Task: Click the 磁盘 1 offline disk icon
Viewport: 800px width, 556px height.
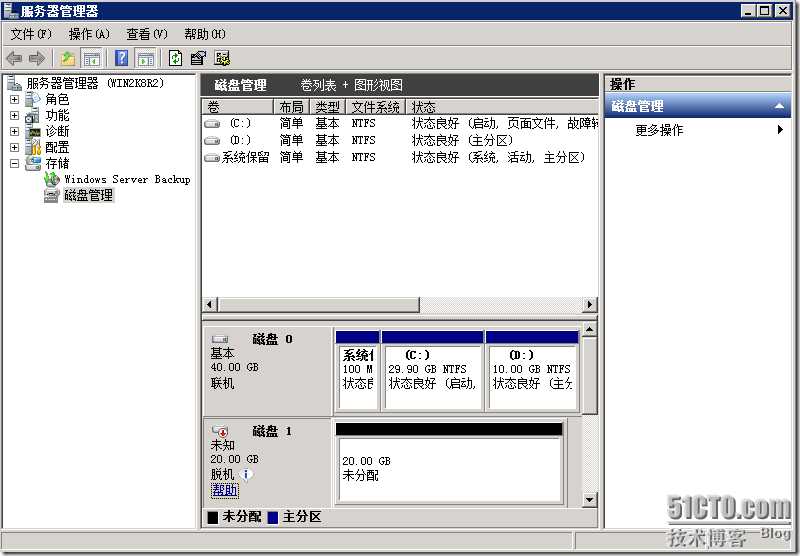Action: point(220,431)
